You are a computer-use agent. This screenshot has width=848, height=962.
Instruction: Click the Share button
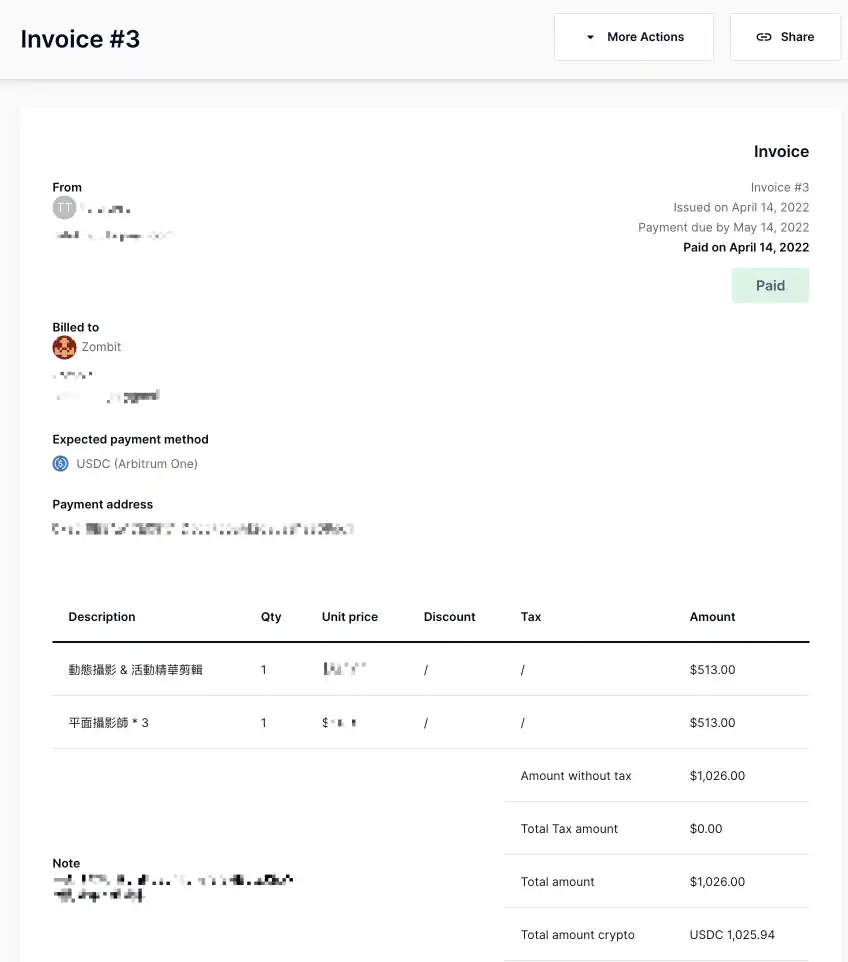point(785,37)
